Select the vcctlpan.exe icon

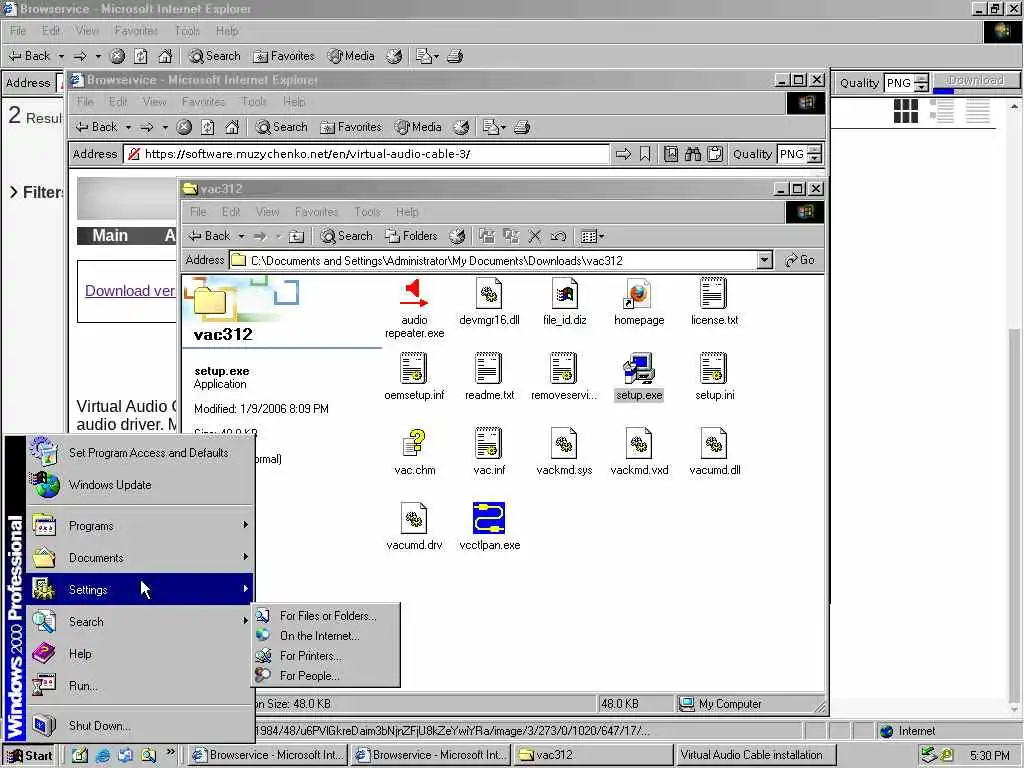[x=489, y=519]
